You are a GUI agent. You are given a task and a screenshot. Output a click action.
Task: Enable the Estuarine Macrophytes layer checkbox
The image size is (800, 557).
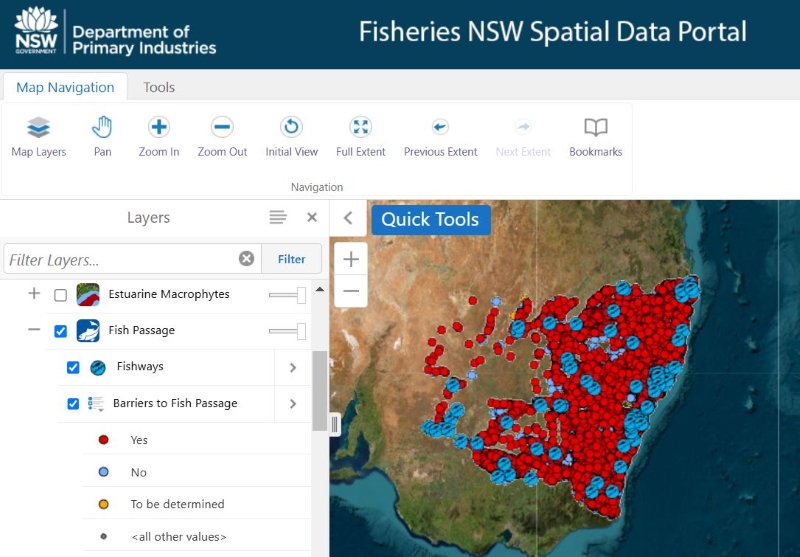tap(60, 295)
